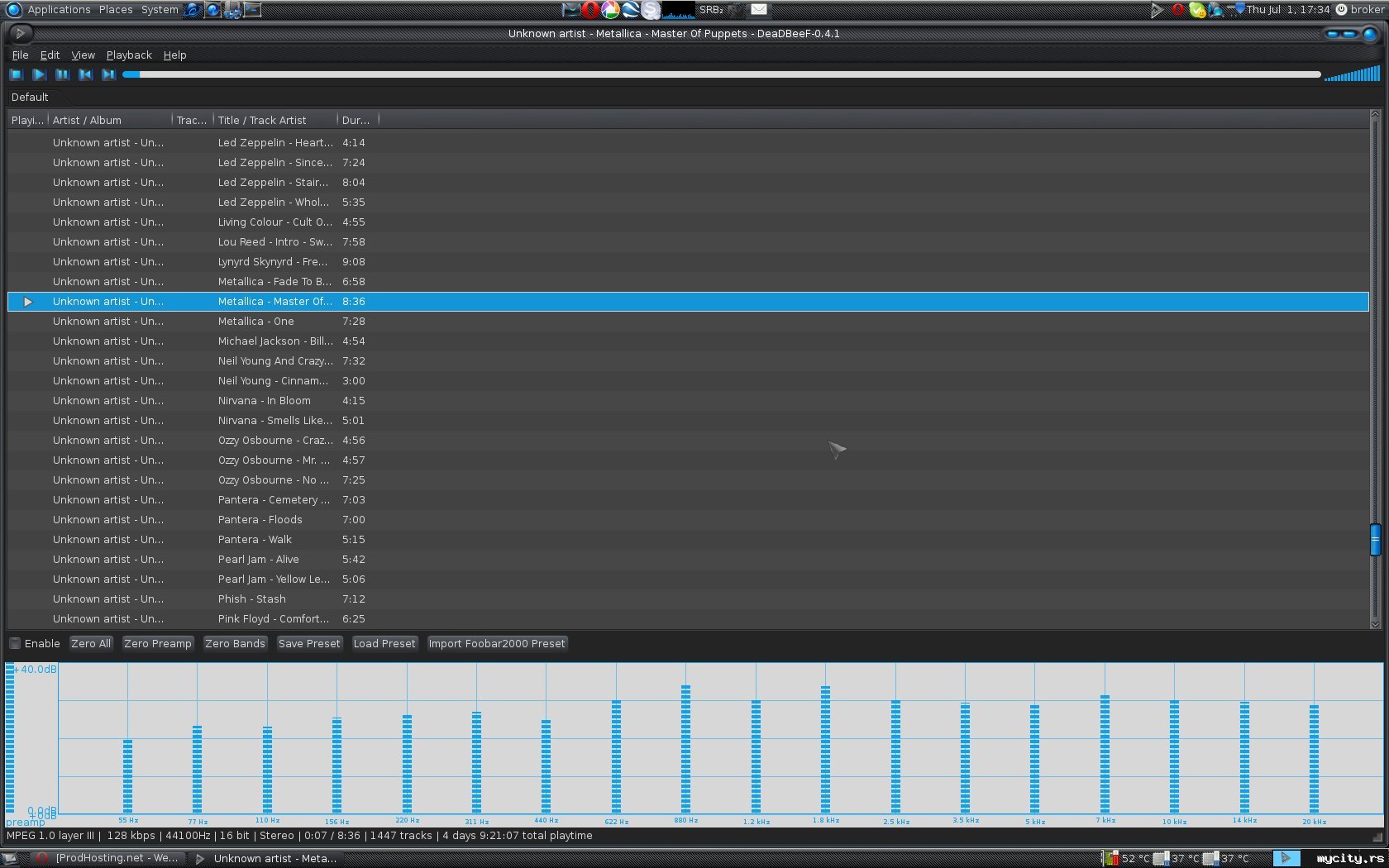Screen dimensions: 1389x868
Task: Open the File menu
Action: coord(20,55)
